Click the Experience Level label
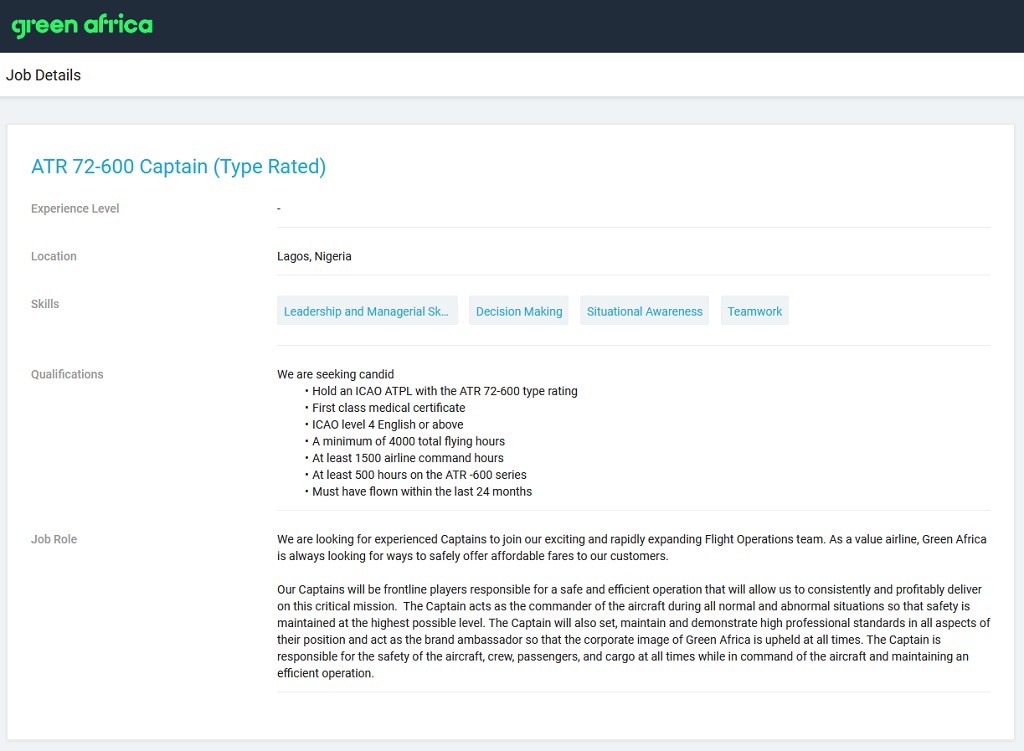The height and width of the screenshot is (751, 1024). 75,208
